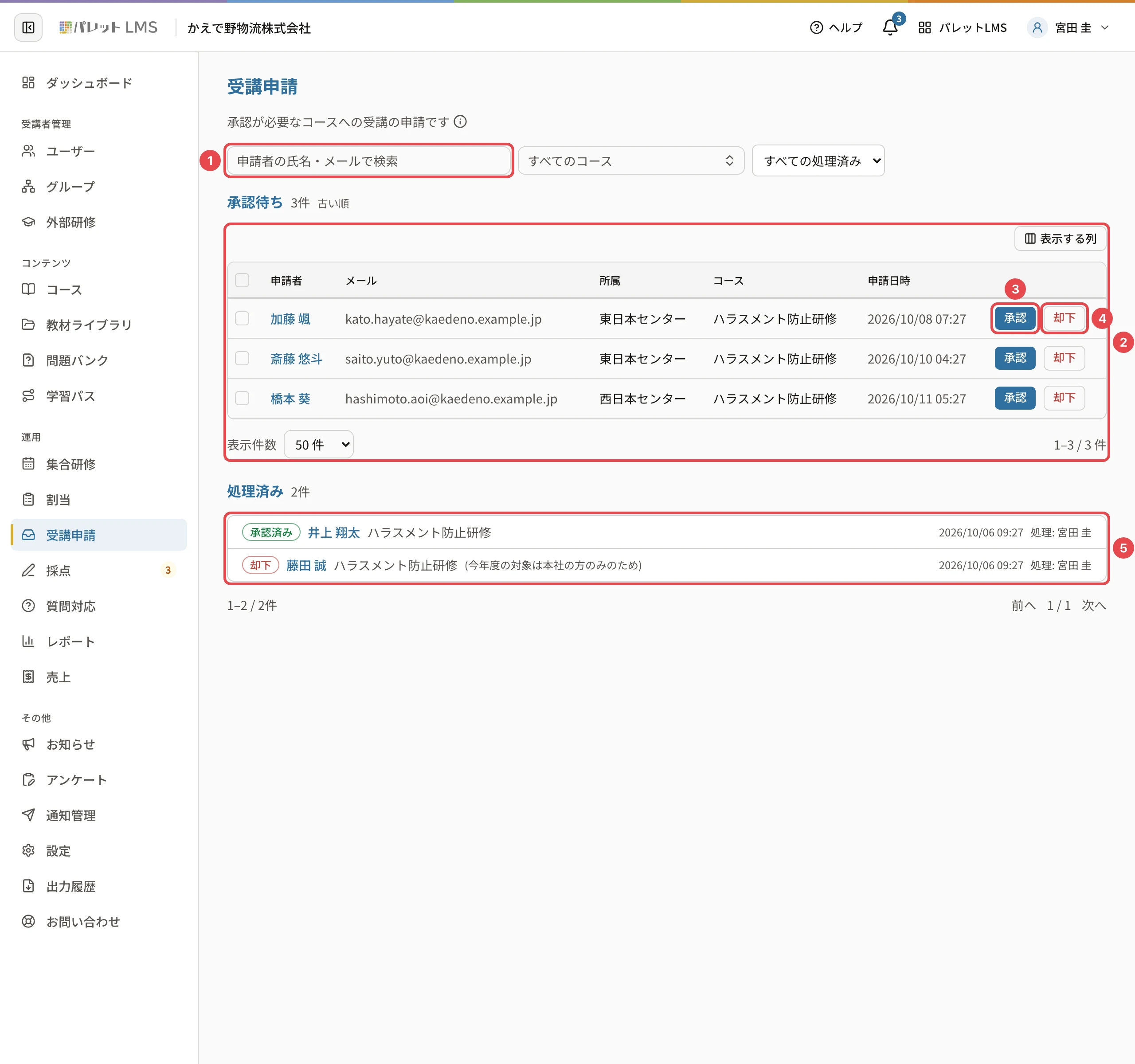This screenshot has width=1135, height=1064.
Task: Tick the select-all checkbox in the table header
Action: click(x=242, y=280)
